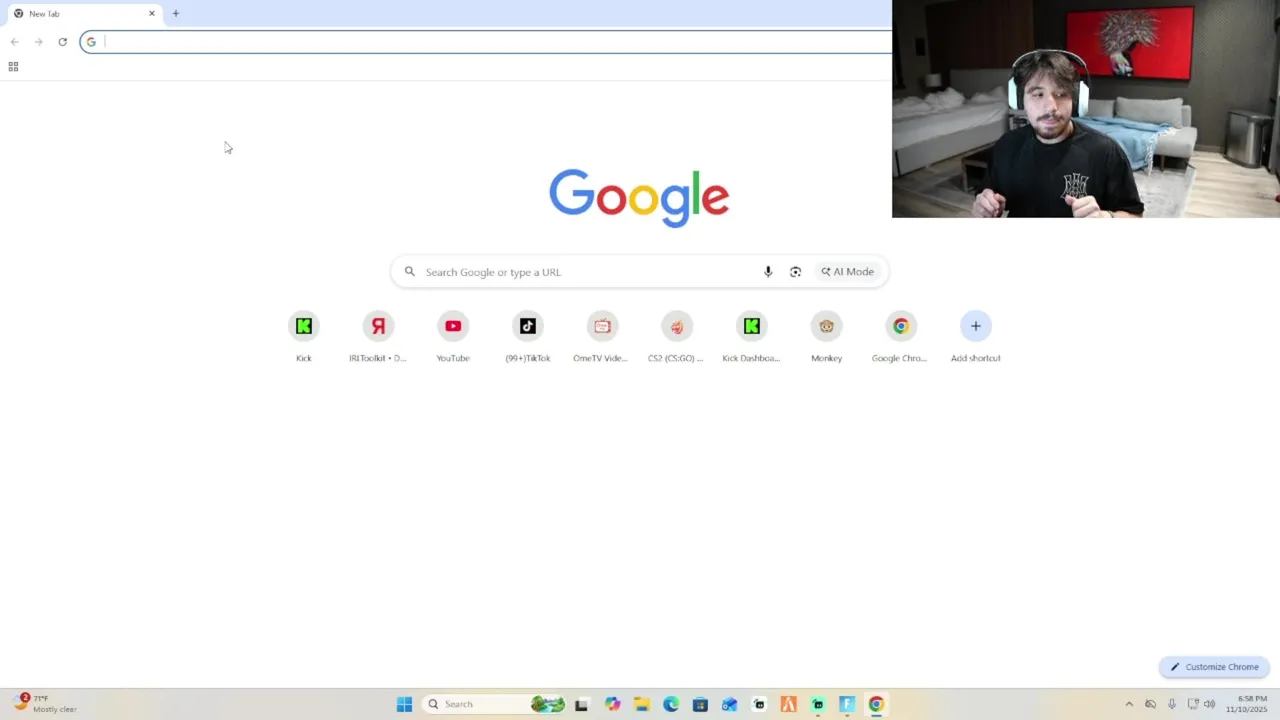Open the network icon in system tray
Image resolution: width=1280 pixels, height=720 pixels.
click(1192, 704)
